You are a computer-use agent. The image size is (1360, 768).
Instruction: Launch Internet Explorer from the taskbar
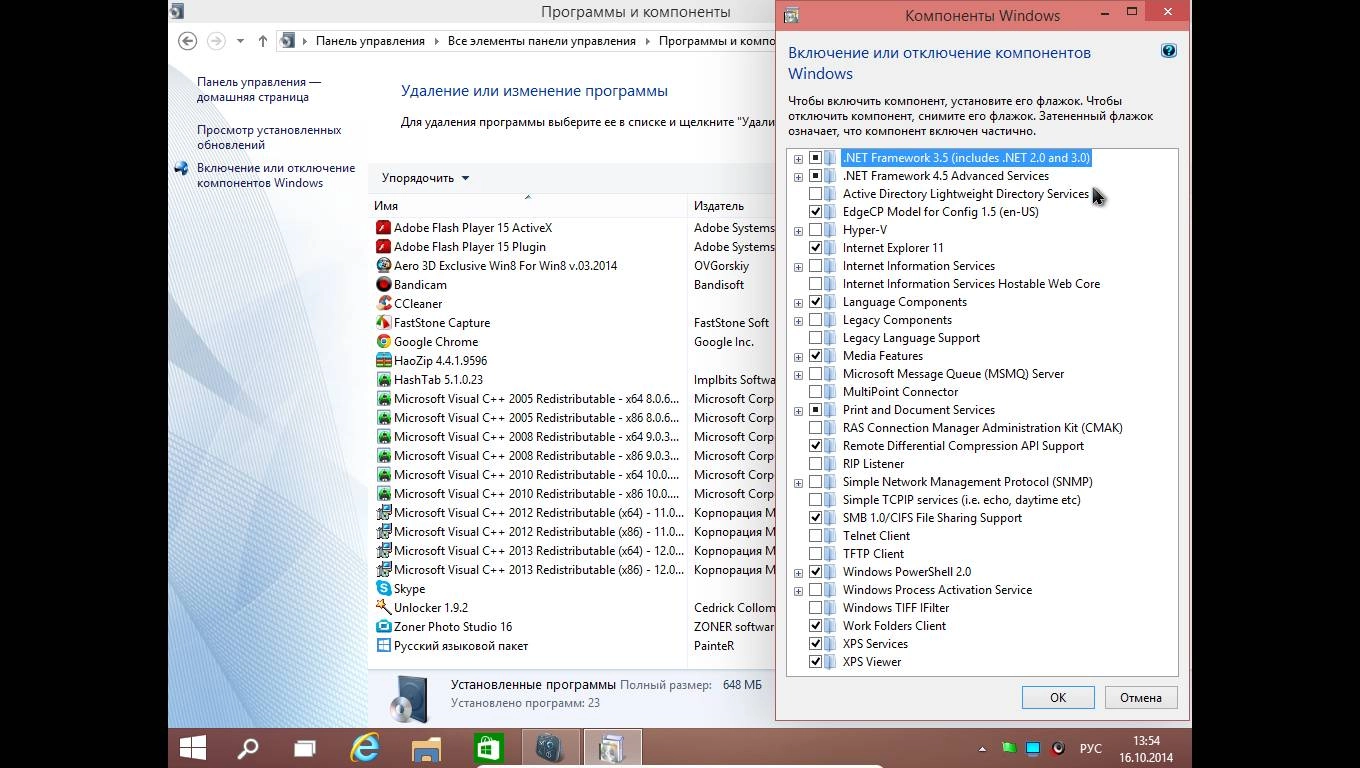tap(366, 748)
